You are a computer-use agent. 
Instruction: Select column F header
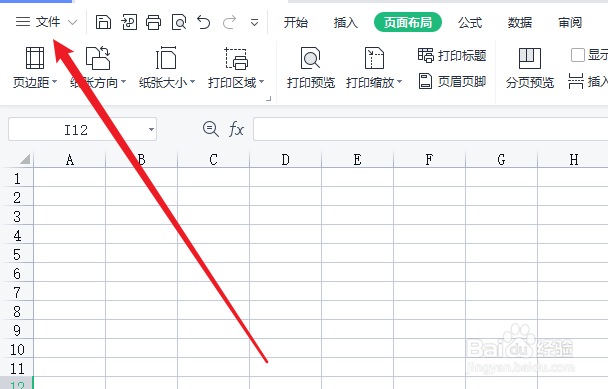point(429,159)
